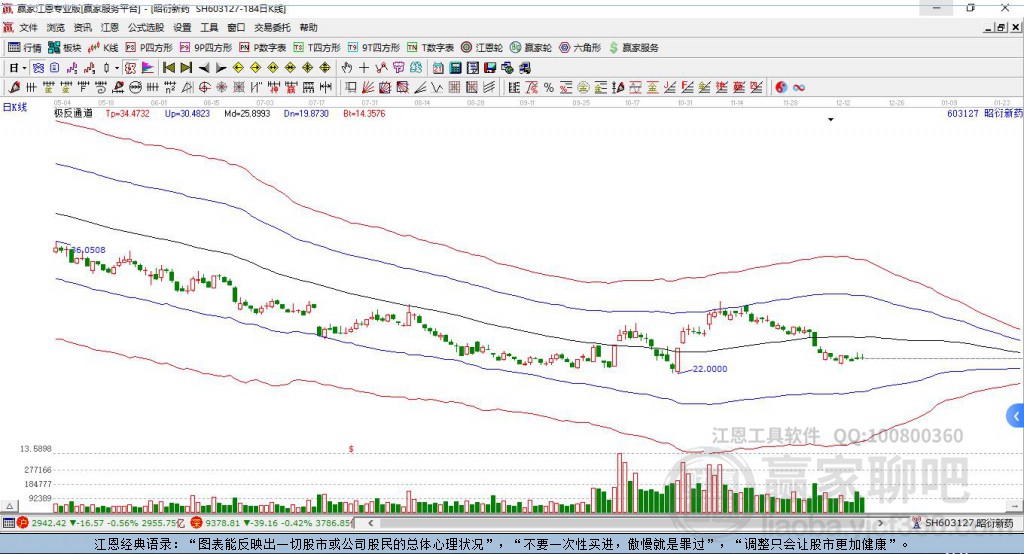Open the 9P四方形 tool
Image resolution: width=1024 pixels, height=554 pixels.
(x=206, y=48)
